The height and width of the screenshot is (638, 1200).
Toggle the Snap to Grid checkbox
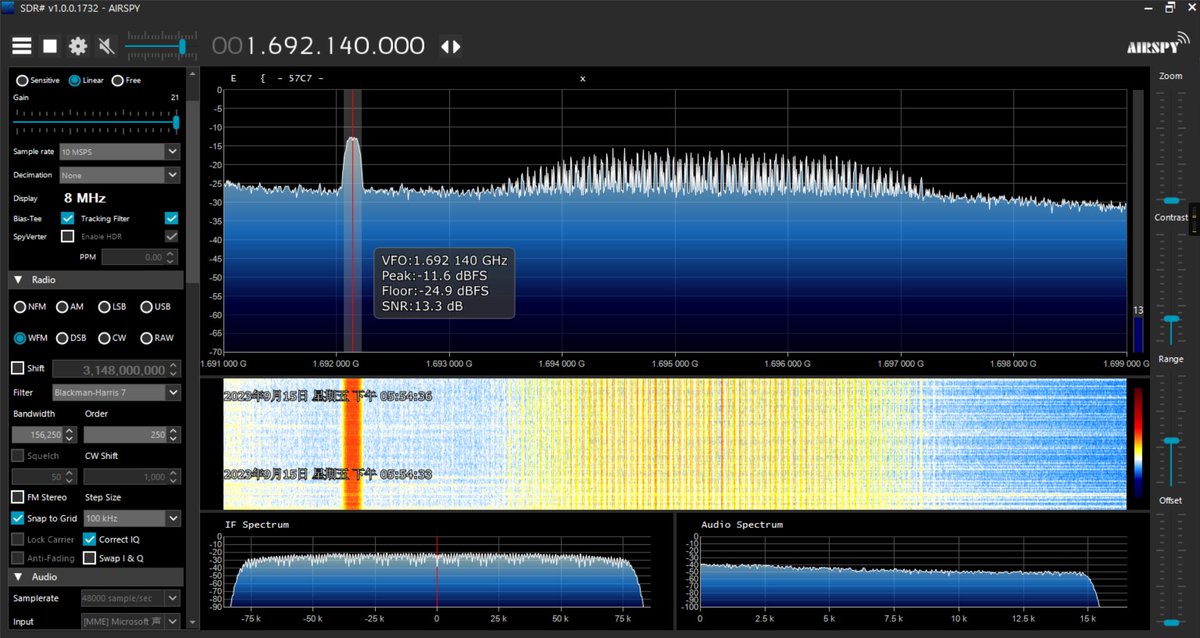coord(18,518)
